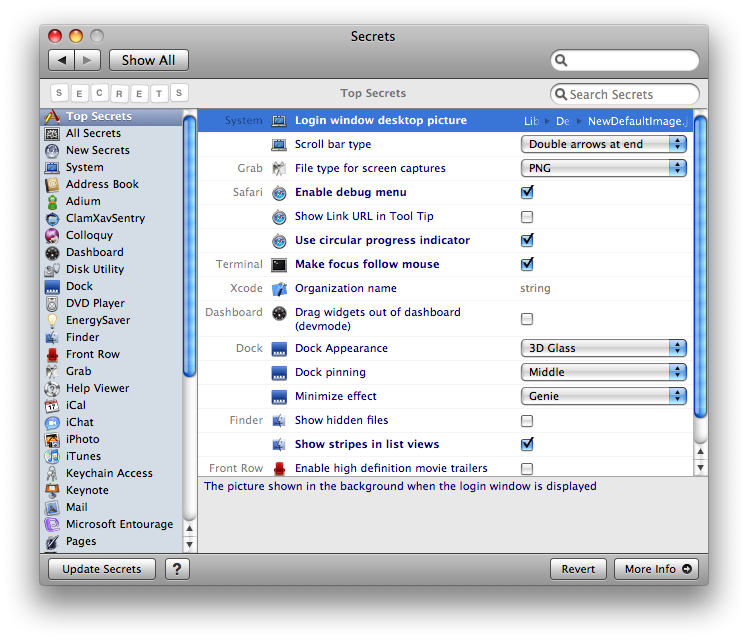Select Top Secrets icon in sidebar
The height and width of the screenshot is (640, 748).
52,116
